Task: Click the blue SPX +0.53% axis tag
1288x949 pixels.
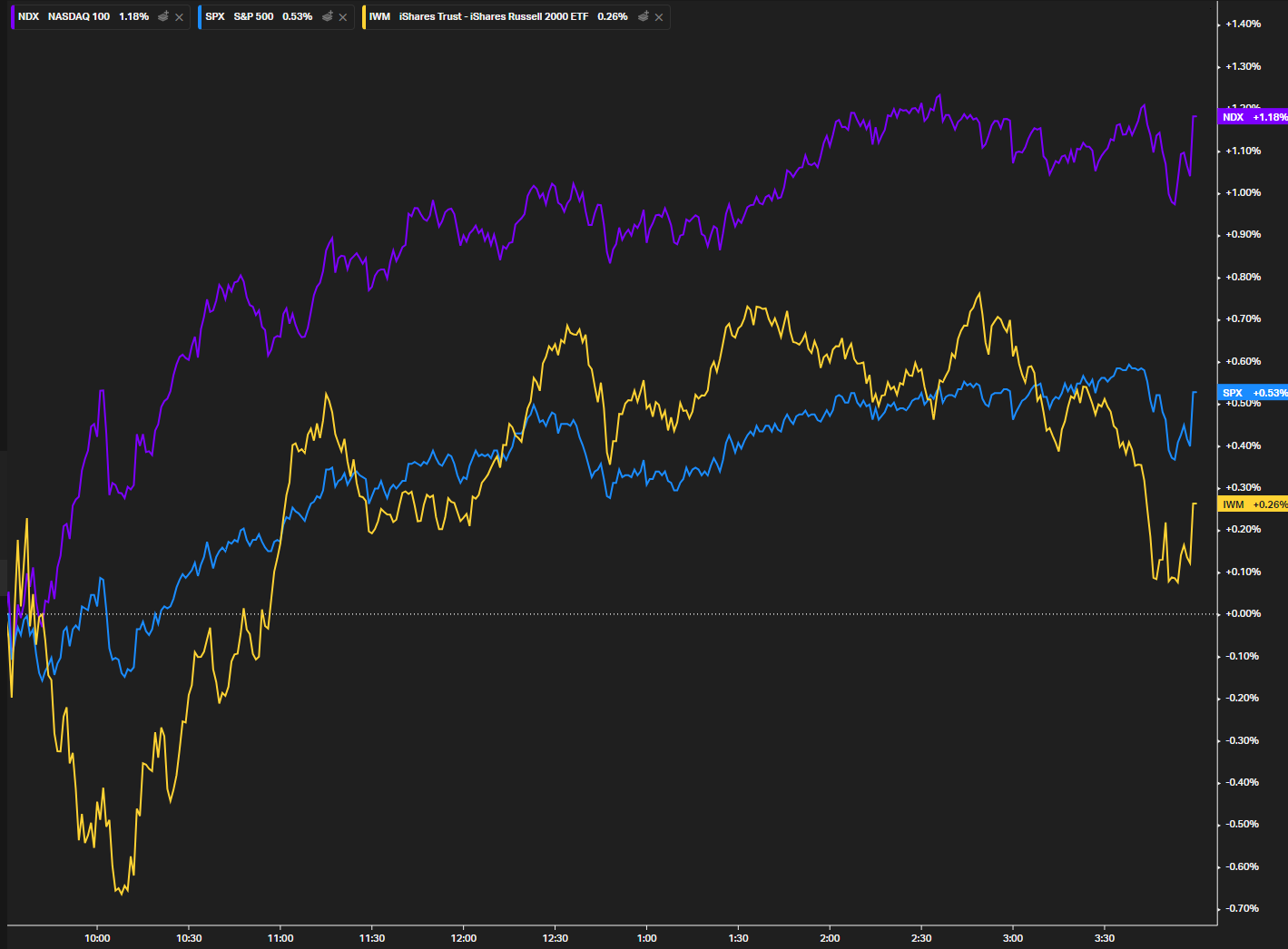Action: pos(1254,393)
